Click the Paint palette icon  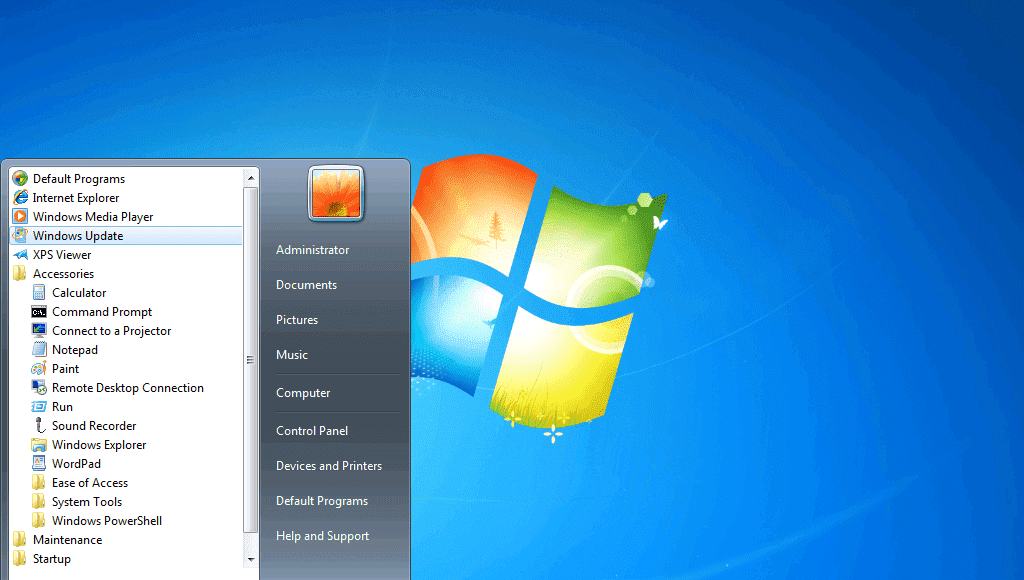click(x=39, y=369)
